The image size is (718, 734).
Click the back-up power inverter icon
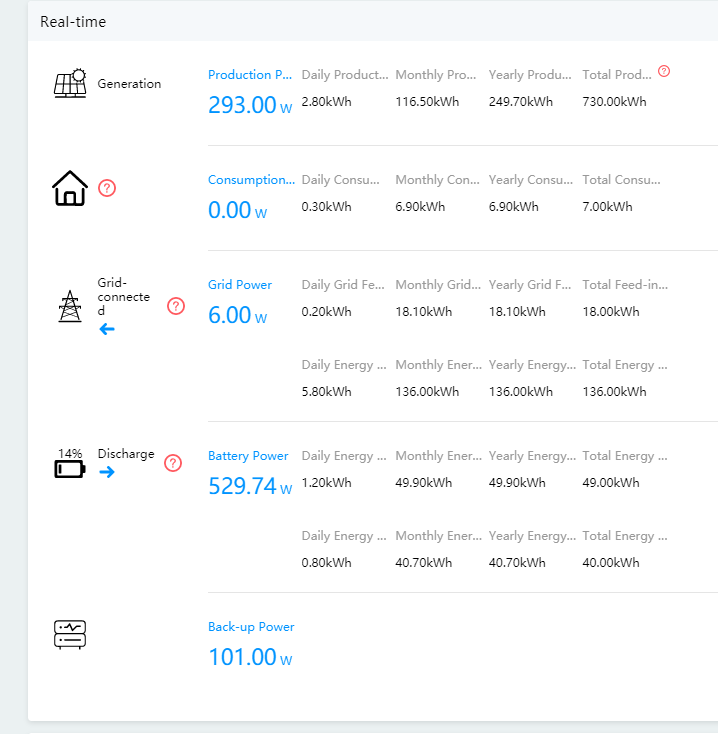click(70, 635)
